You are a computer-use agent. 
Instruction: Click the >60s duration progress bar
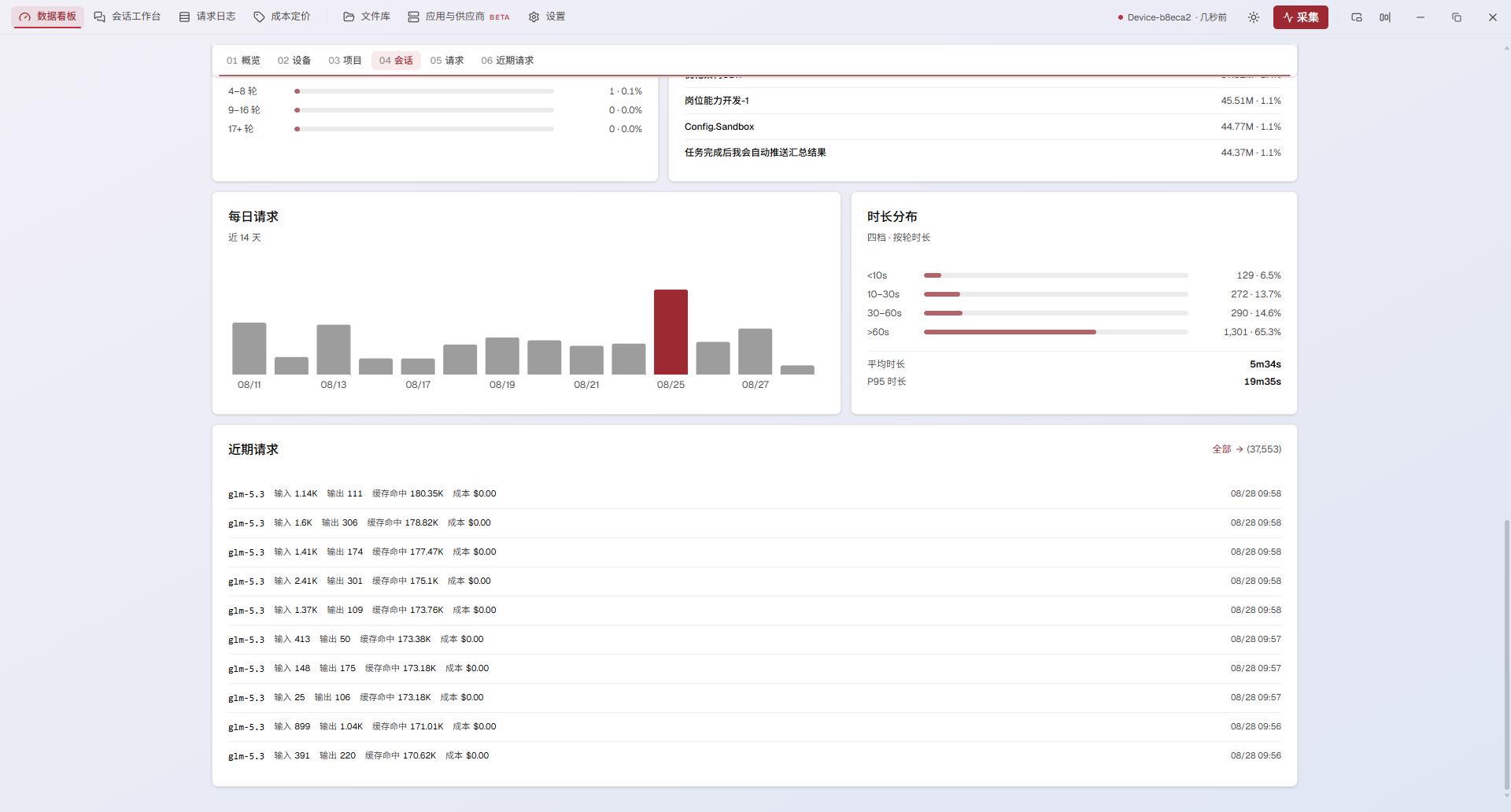pyautogui.click(x=1056, y=332)
